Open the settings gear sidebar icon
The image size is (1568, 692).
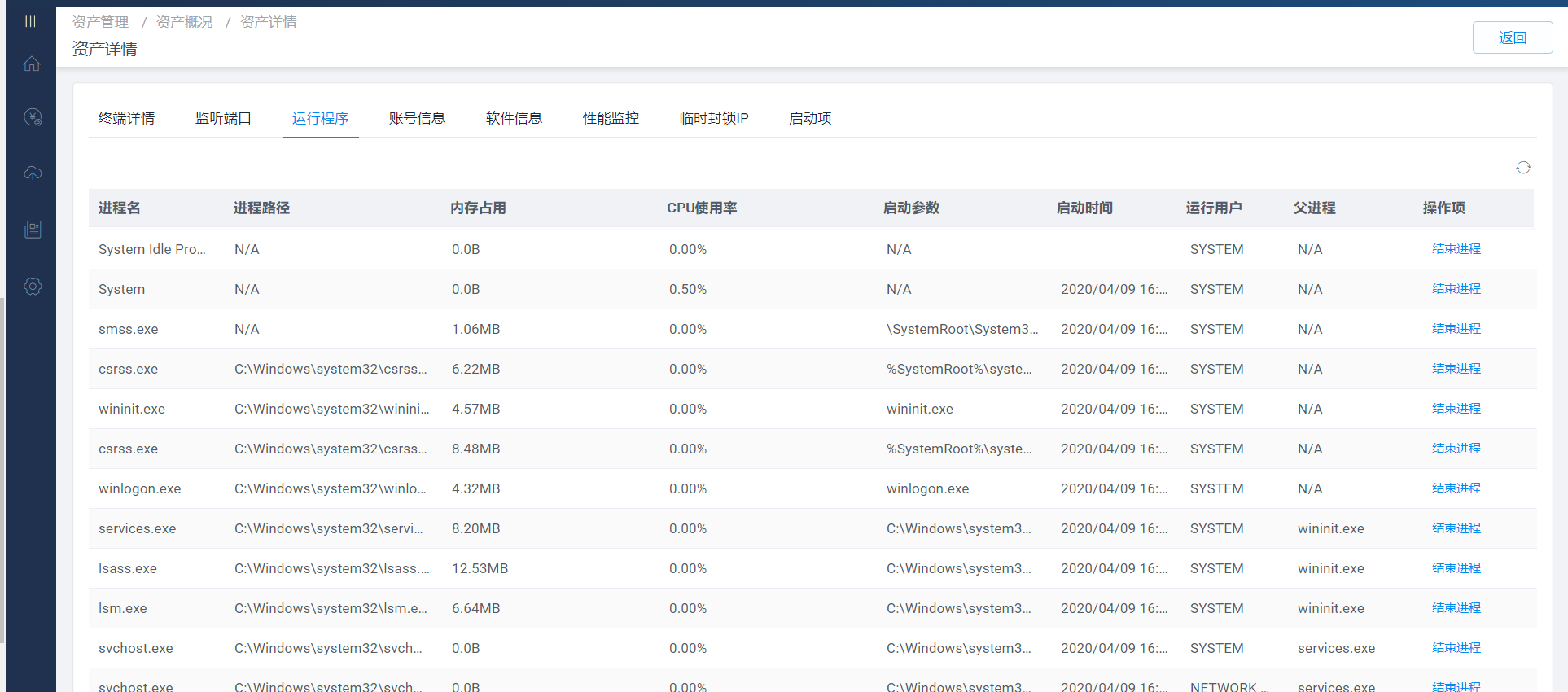pyautogui.click(x=33, y=287)
